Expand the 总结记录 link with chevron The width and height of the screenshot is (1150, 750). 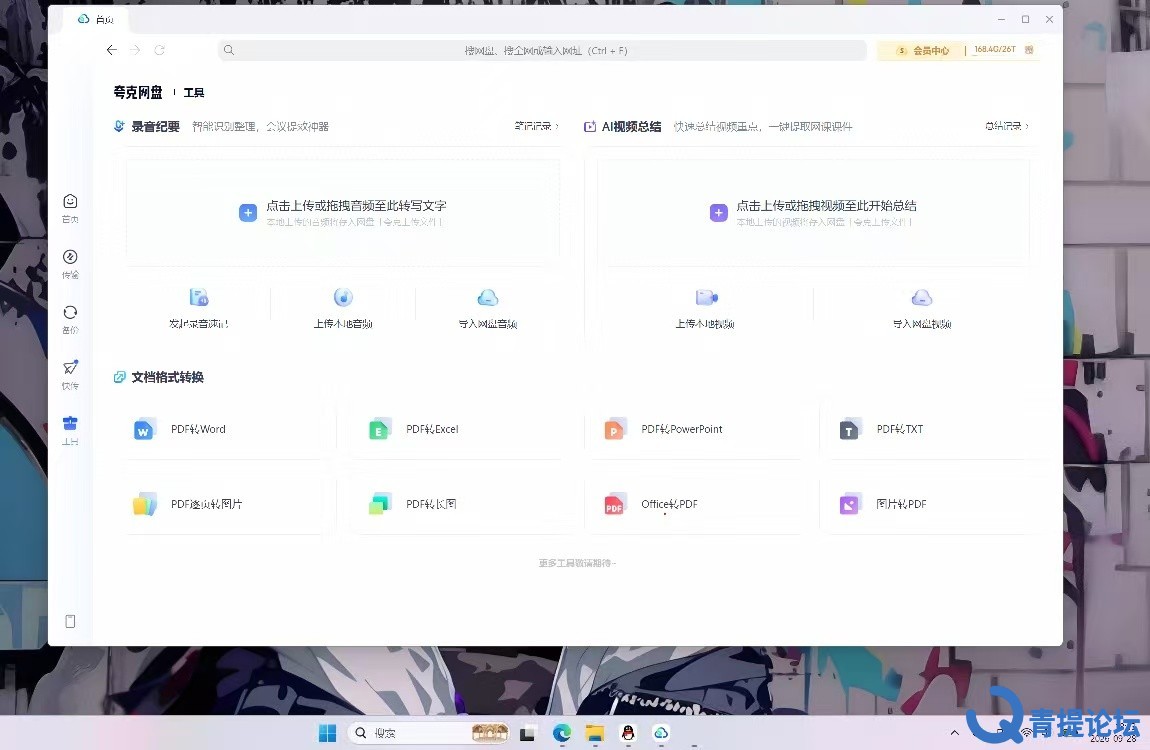coord(1006,126)
